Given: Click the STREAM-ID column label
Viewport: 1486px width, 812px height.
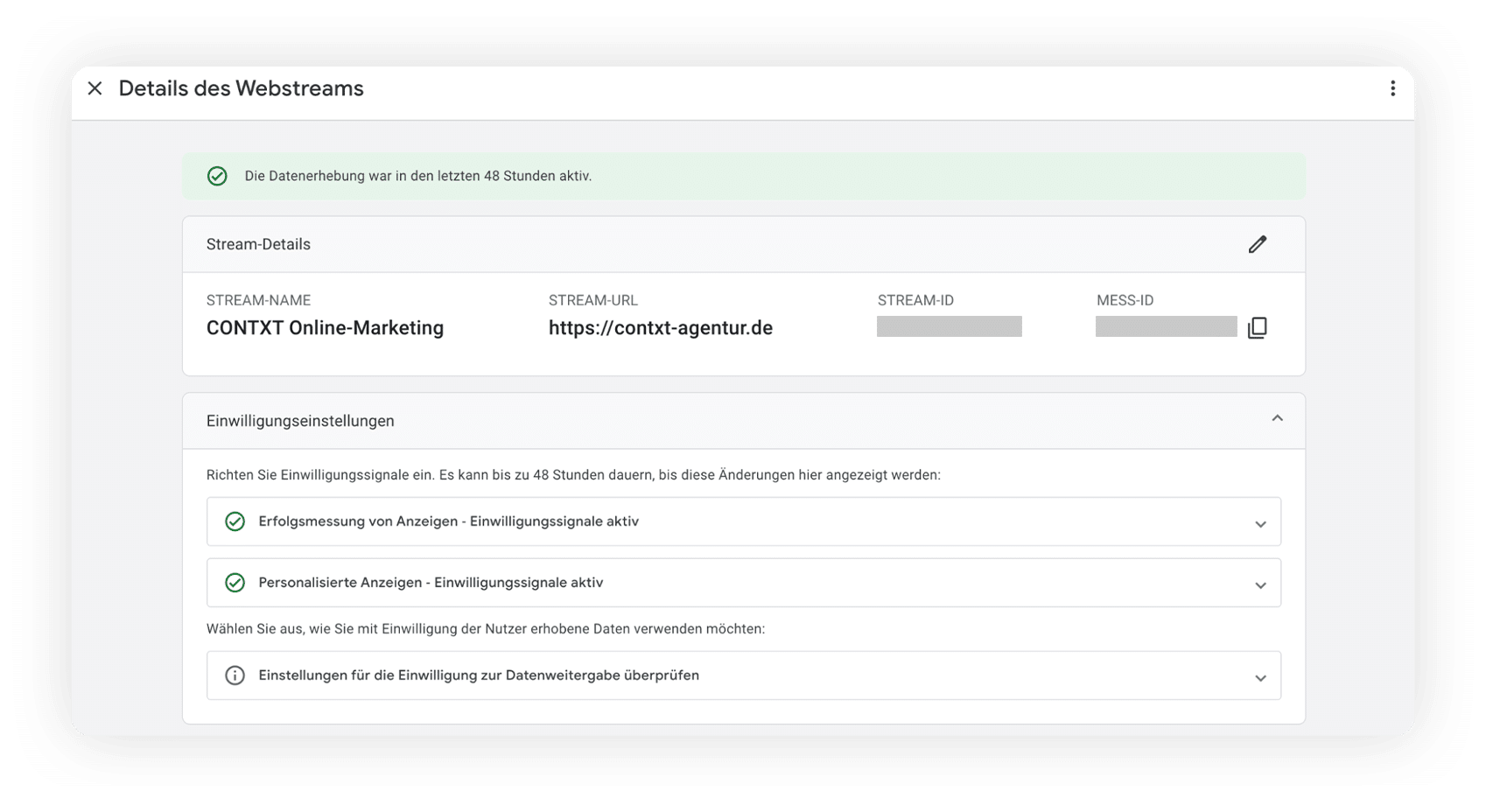Looking at the screenshot, I should tap(915, 300).
